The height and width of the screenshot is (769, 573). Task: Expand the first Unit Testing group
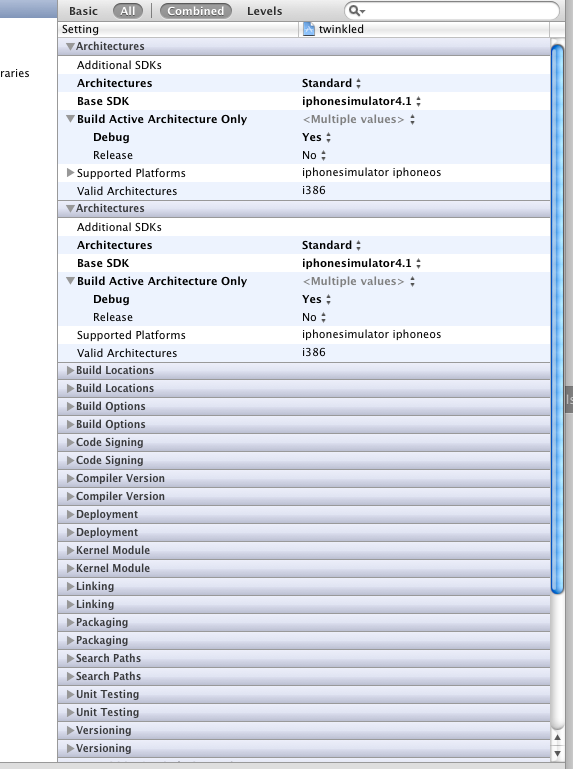70,694
